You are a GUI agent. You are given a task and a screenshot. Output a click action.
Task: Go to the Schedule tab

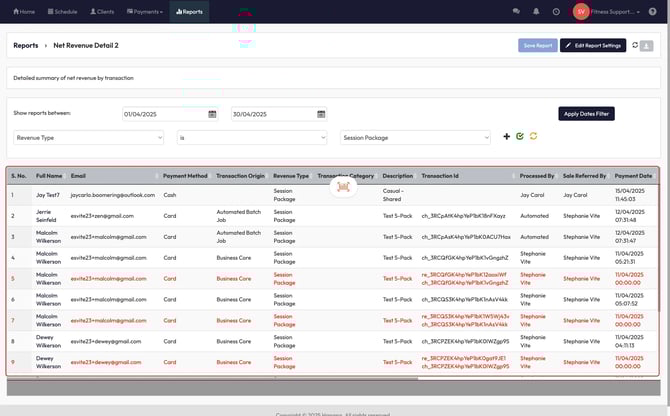pyautogui.click(x=62, y=11)
